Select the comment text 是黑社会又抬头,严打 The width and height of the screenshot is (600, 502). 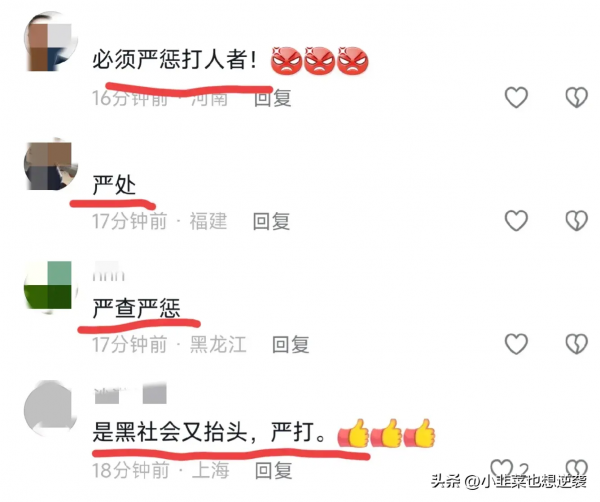[x=210, y=432]
